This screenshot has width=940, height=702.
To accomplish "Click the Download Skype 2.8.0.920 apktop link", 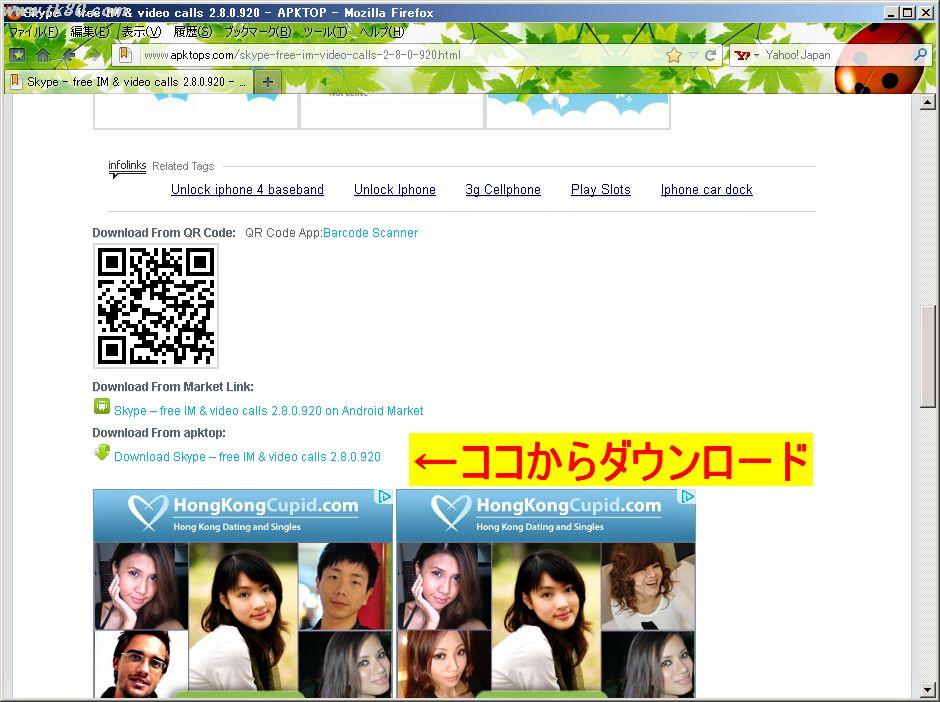I will click(247, 457).
